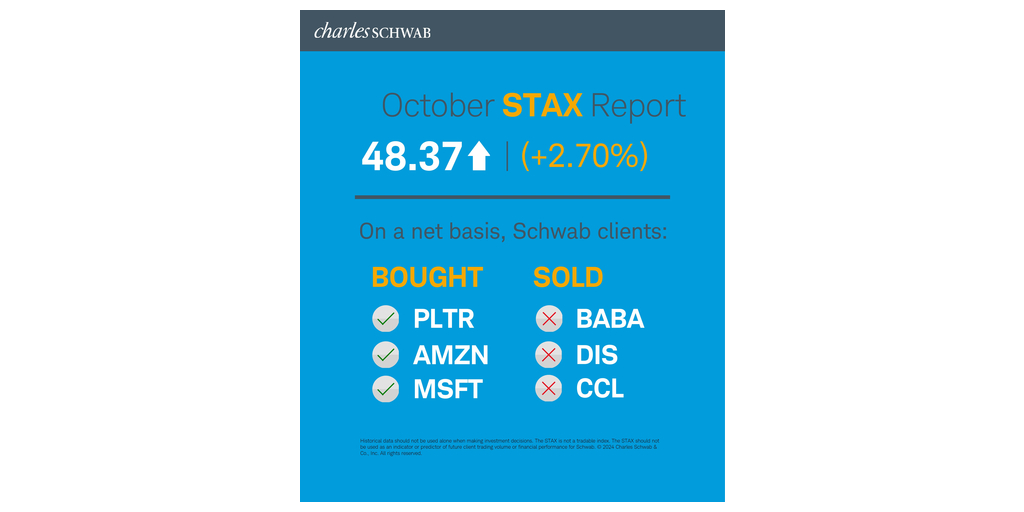Click the (+2.70%) change figure
Image resolution: width=1024 pixels, height=512 pixels.
584,156
